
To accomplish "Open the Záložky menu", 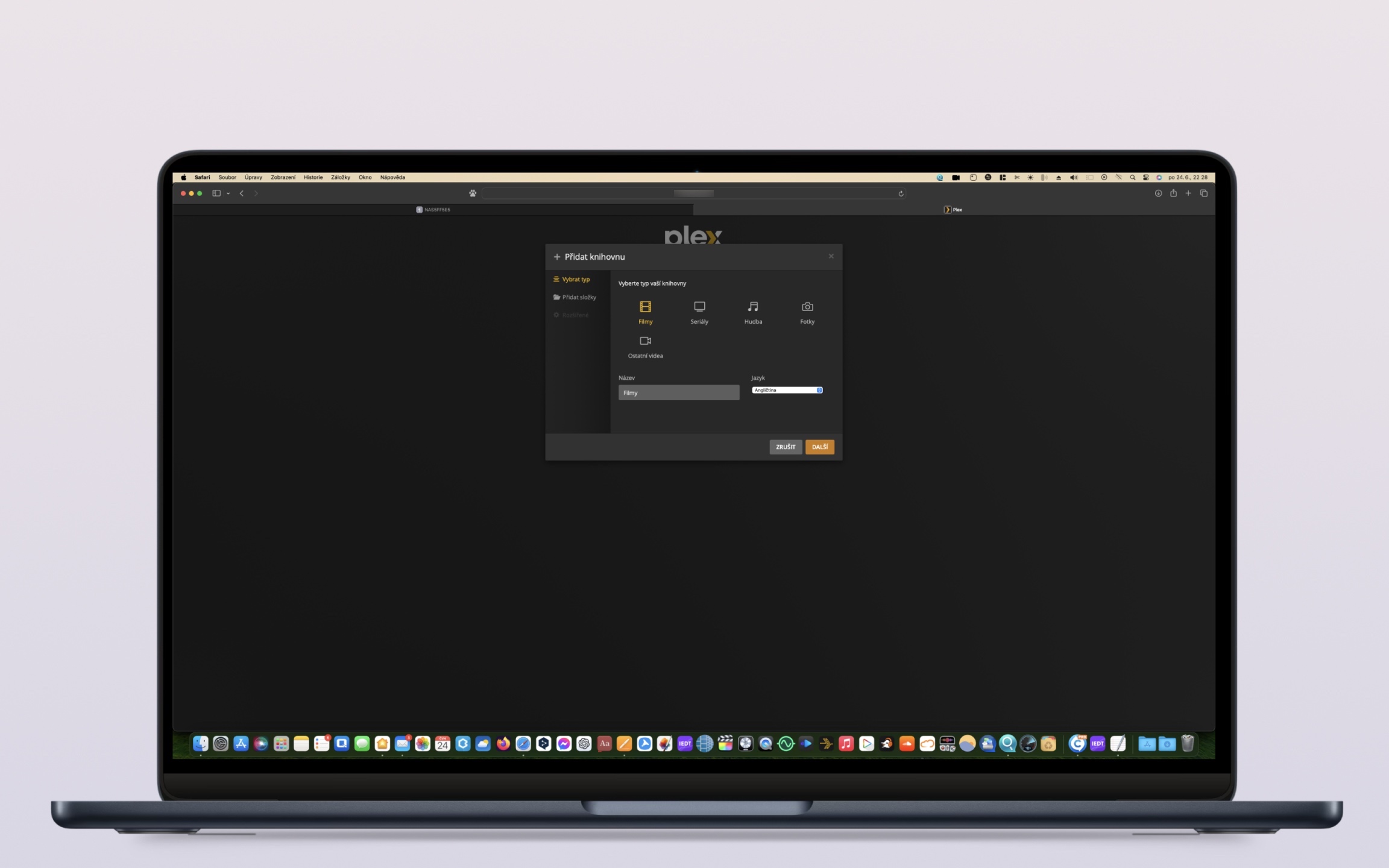I will 340,177.
